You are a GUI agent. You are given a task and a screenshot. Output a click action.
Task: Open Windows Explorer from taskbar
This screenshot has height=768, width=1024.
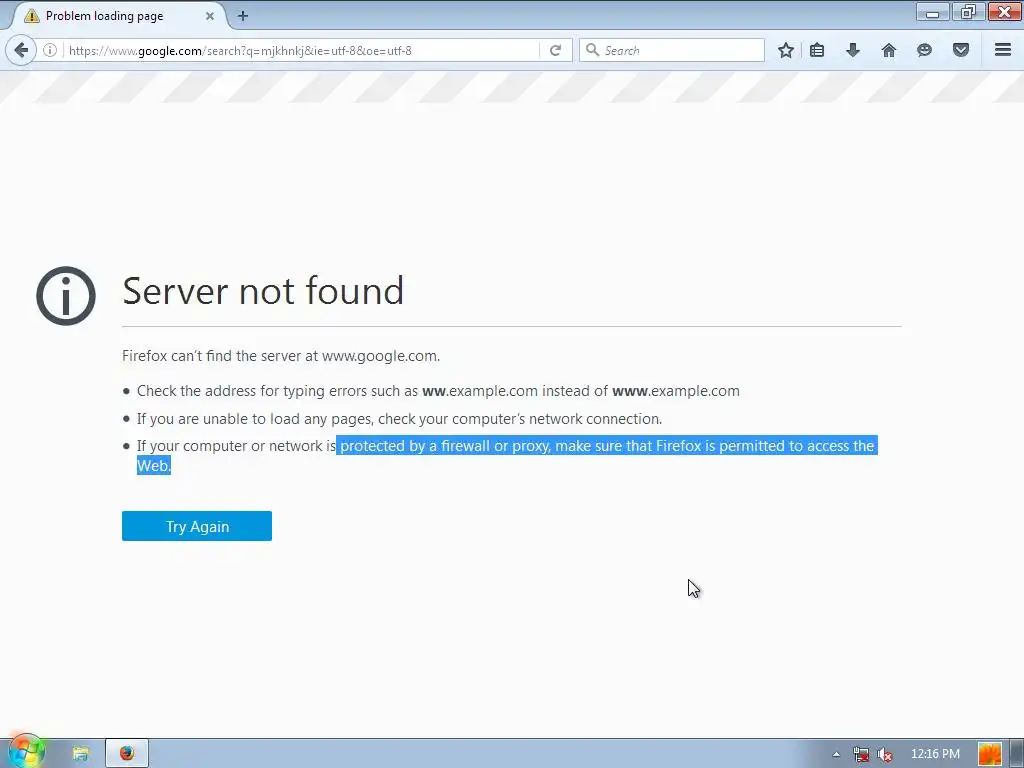80,754
